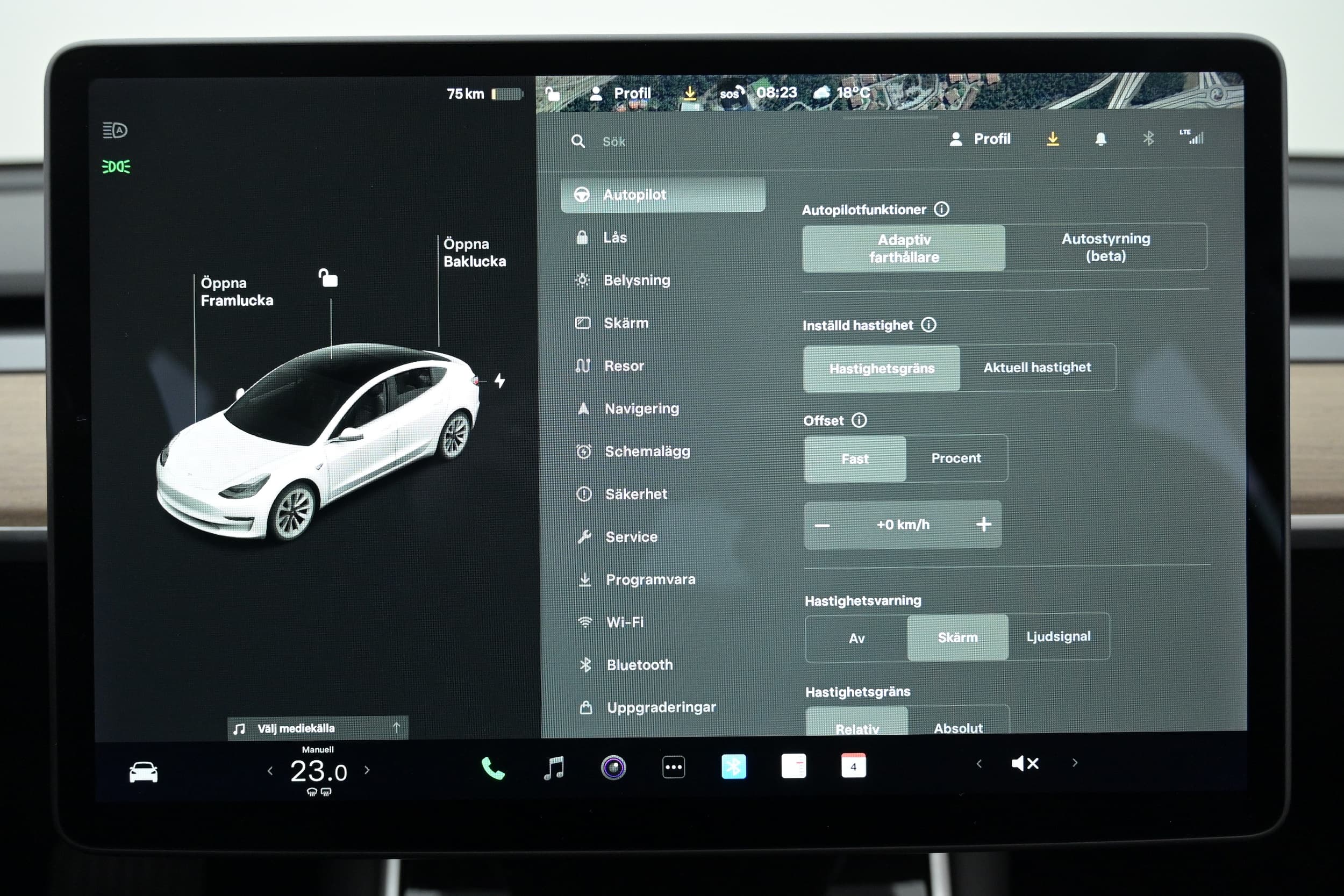Image resolution: width=1344 pixels, height=896 pixels.
Task: Tap the Sök search field
Action: (x=614, y=142)
